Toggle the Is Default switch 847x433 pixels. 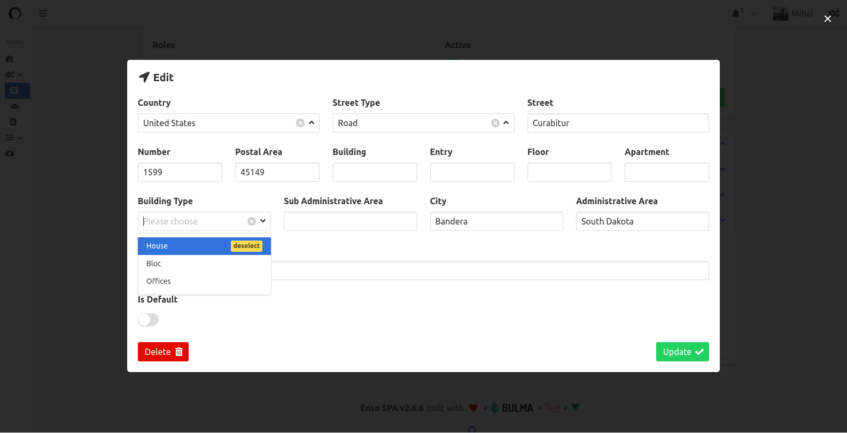(148, 320)
